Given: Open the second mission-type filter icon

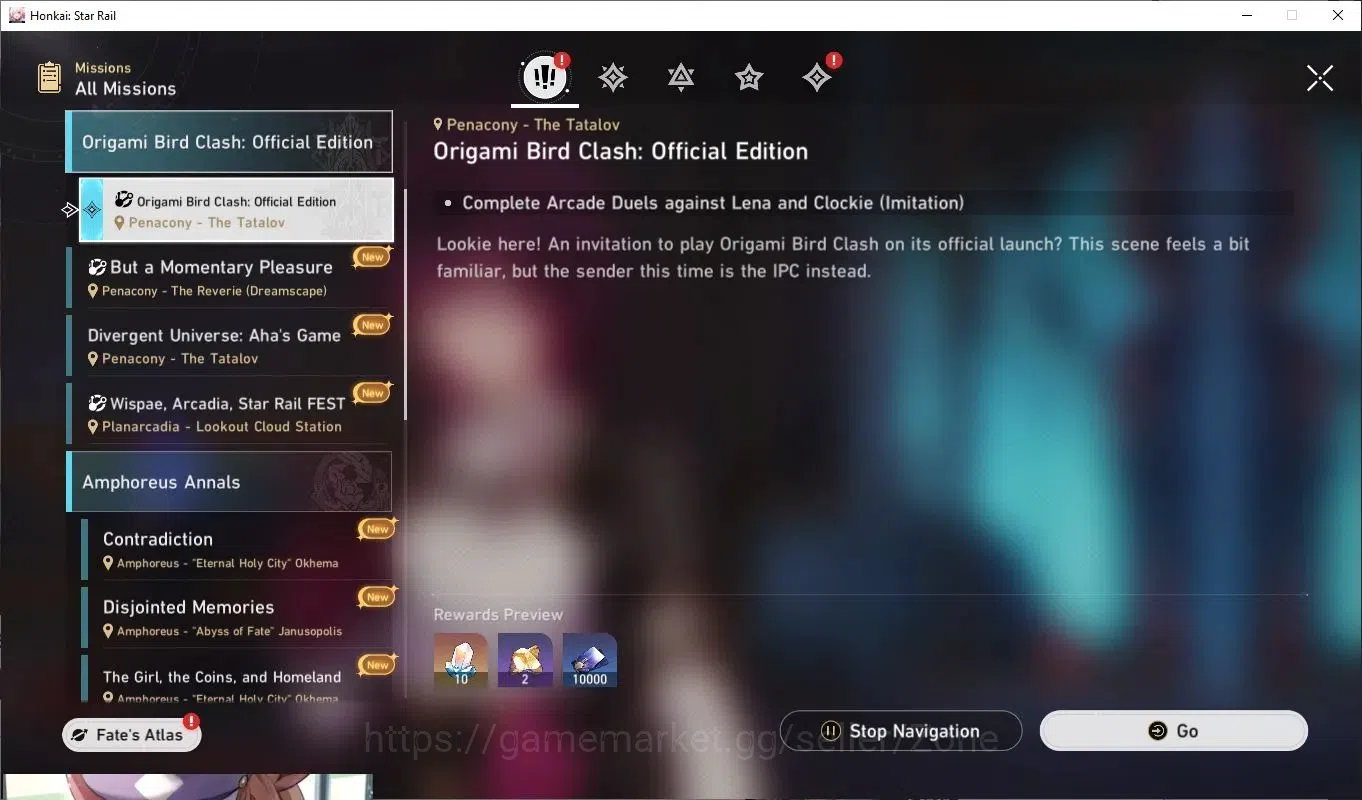Looking at the screenshot, I should click(x=613, y=77).
